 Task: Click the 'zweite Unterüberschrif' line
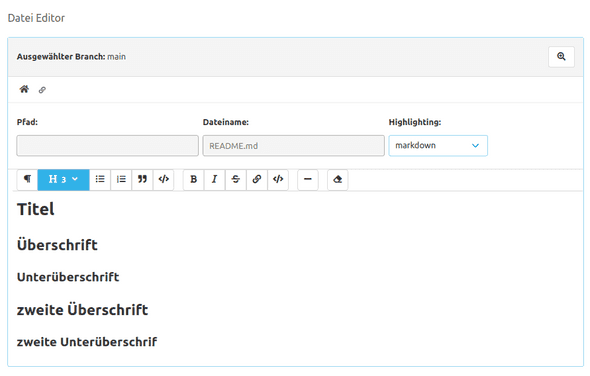coord(87,342)
